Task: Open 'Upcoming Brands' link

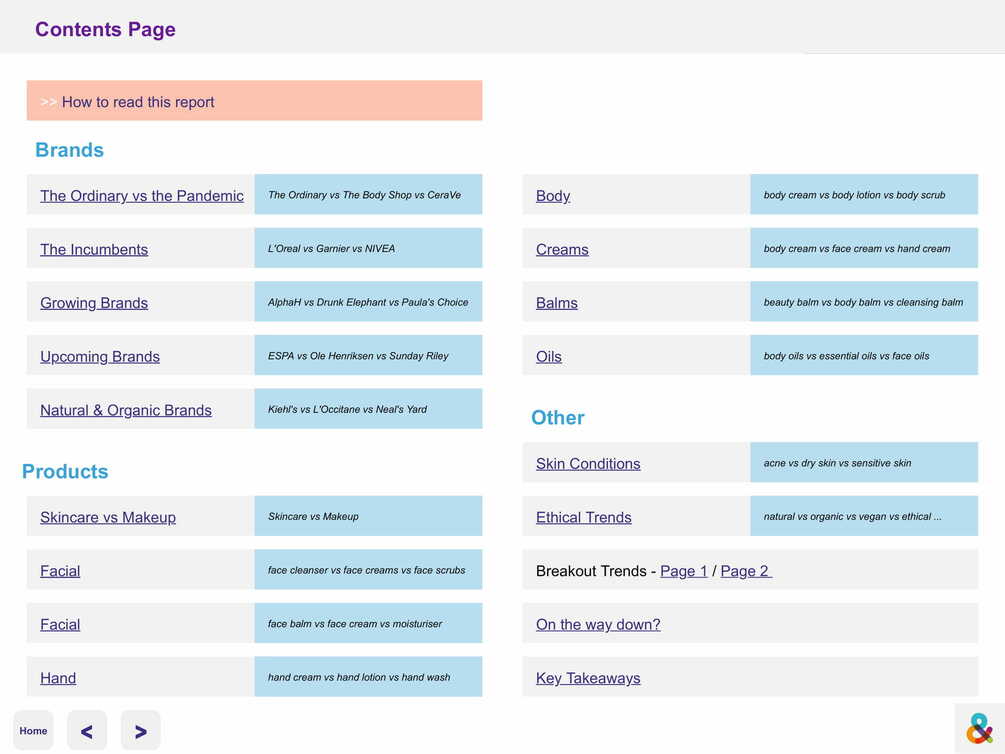Action: [x=100, y=356]
